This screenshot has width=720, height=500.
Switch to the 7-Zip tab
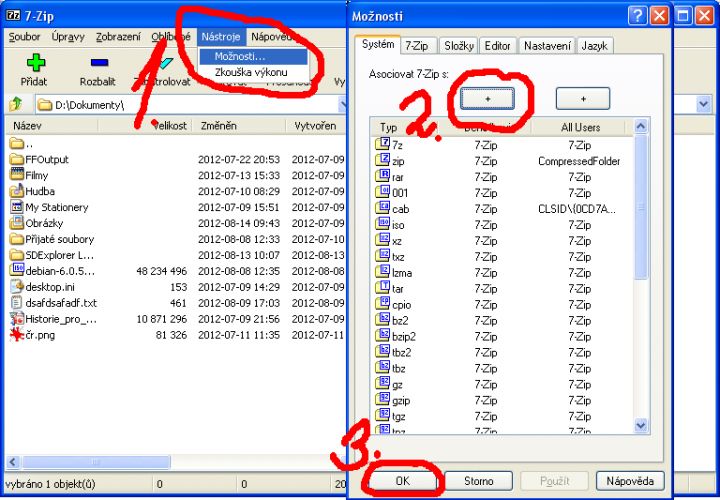point(416,46)
